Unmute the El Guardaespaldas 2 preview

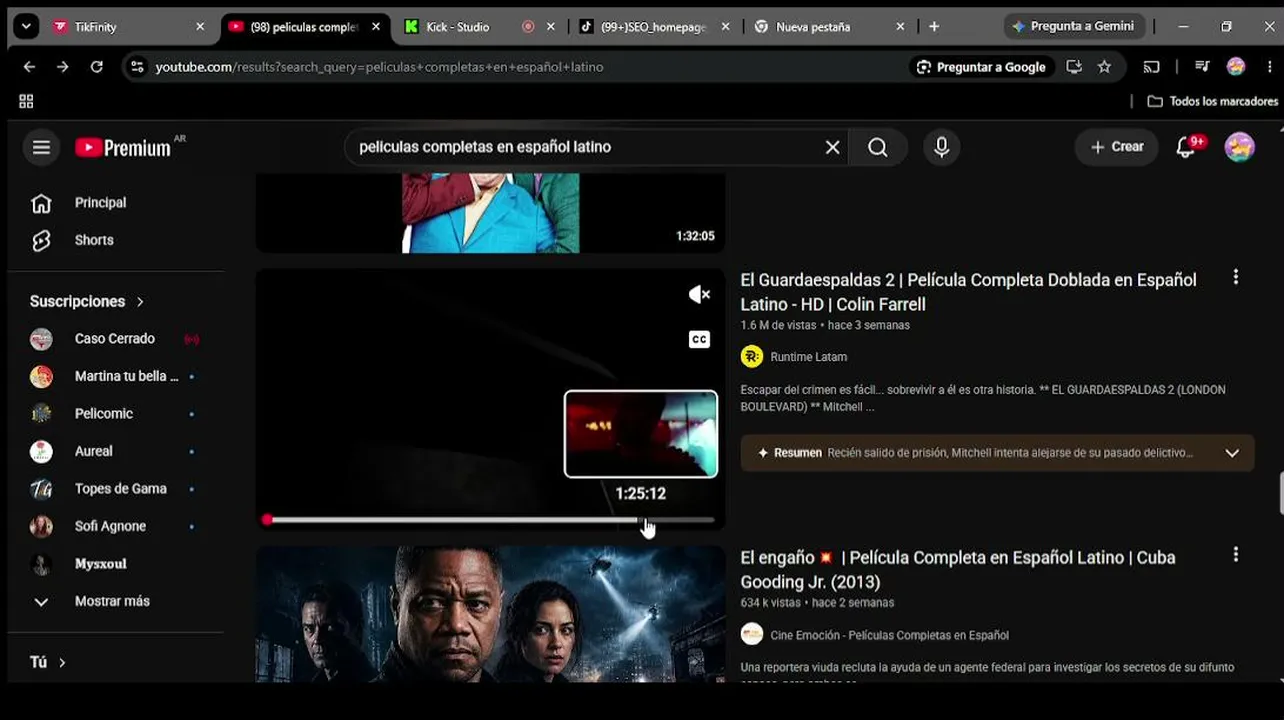click(699, 294)
